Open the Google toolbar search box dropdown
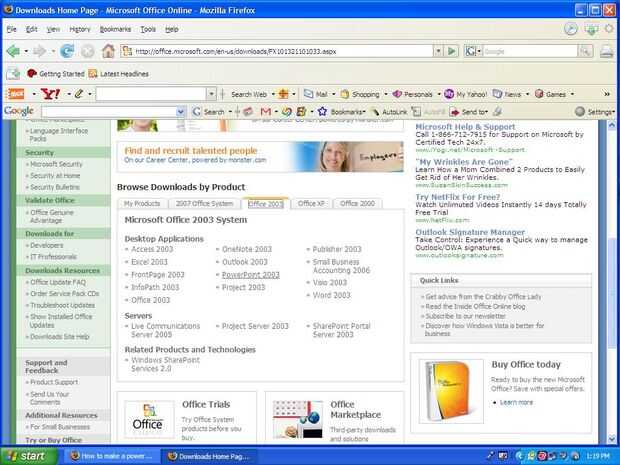 coord(181,112)
